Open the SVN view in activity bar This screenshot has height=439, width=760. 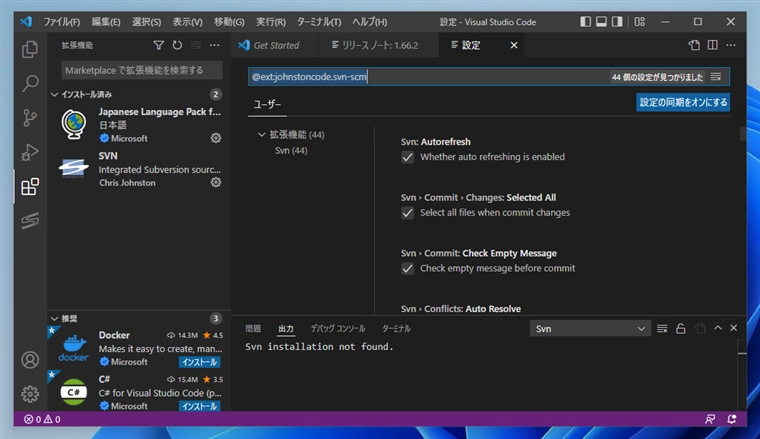(x=30, y=221)
